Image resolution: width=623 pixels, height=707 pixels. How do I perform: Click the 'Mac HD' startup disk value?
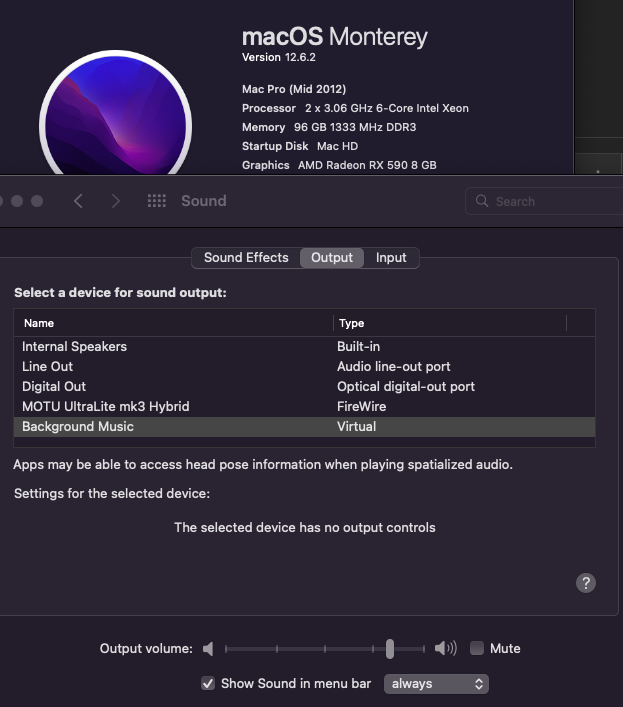coord(337,146)
